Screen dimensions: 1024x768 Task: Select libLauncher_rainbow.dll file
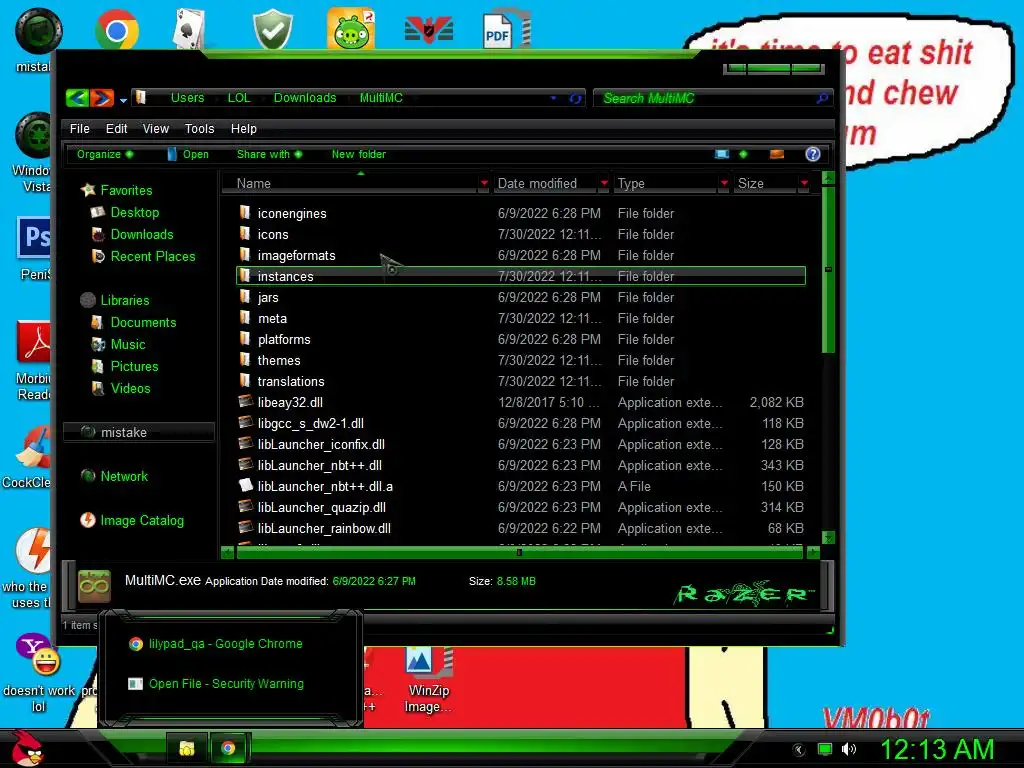[x=324, y=528]
